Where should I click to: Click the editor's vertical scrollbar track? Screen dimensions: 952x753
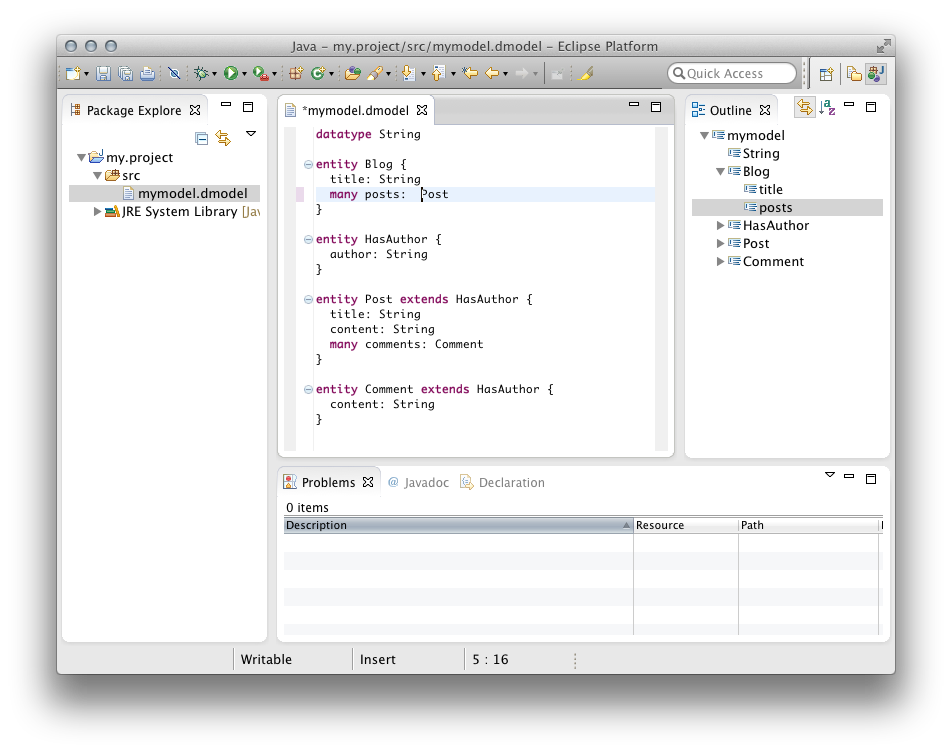661,300
